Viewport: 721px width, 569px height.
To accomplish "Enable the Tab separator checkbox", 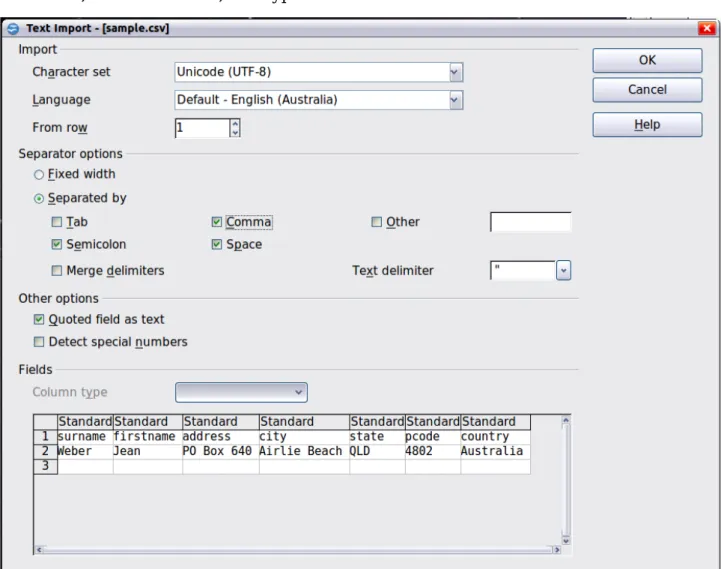I will 57,222.
